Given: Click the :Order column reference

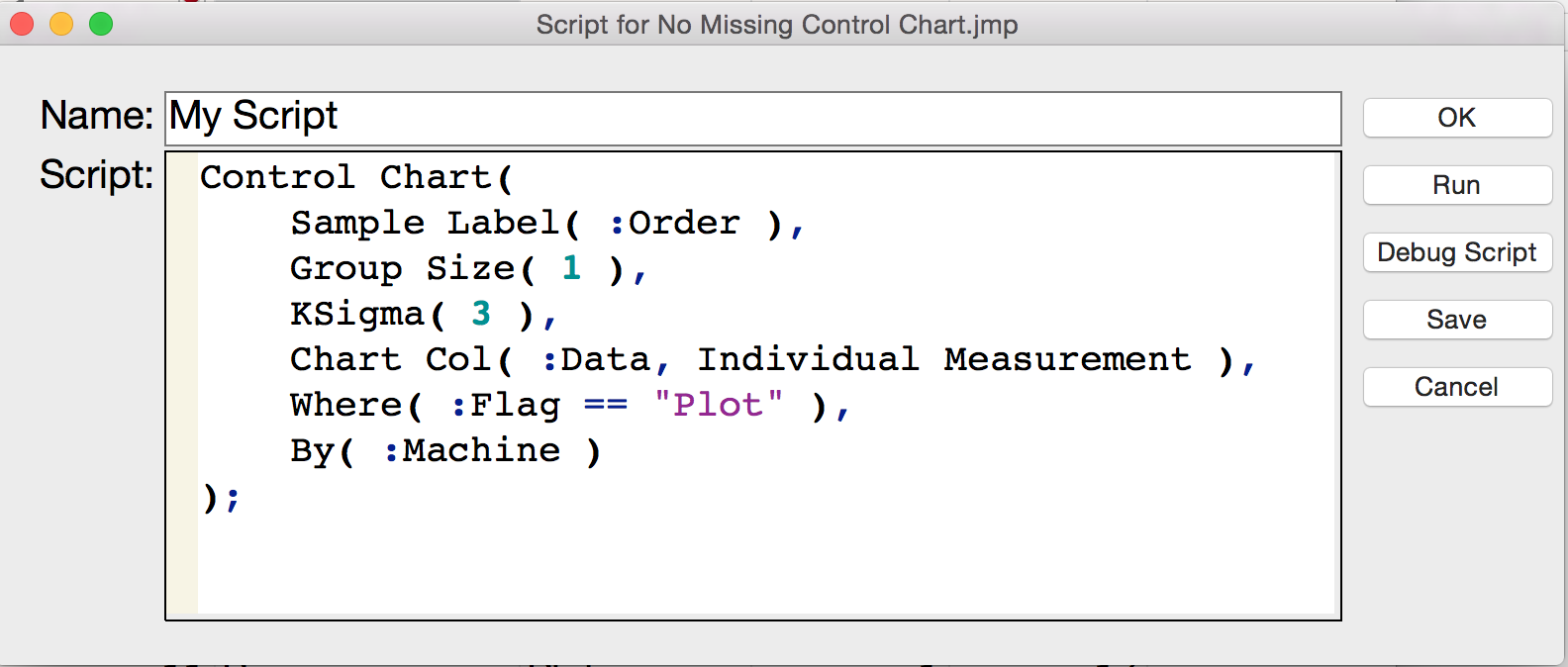Looking at the screenshot, I should click(675, 223).
